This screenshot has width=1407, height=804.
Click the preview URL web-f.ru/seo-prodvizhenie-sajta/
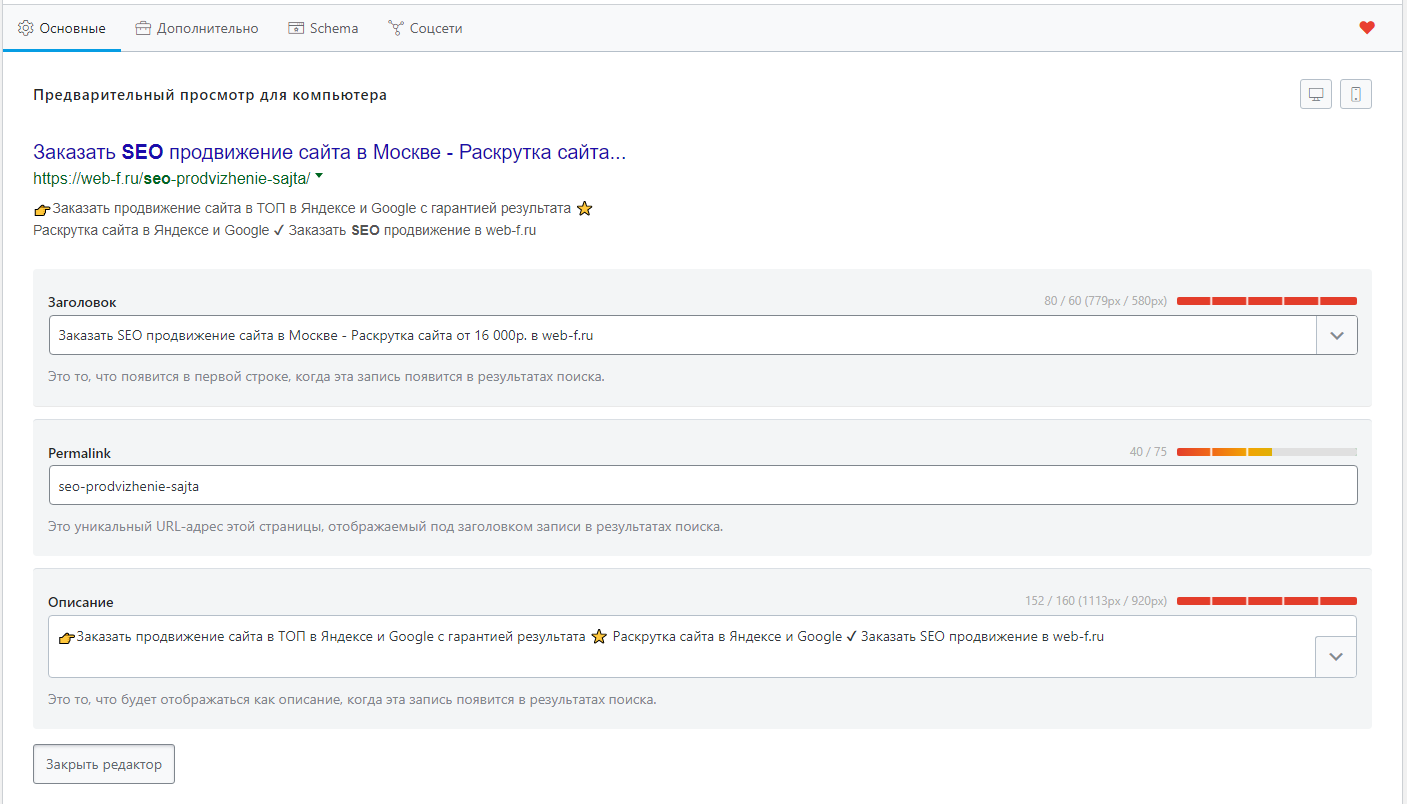point(172,179)
